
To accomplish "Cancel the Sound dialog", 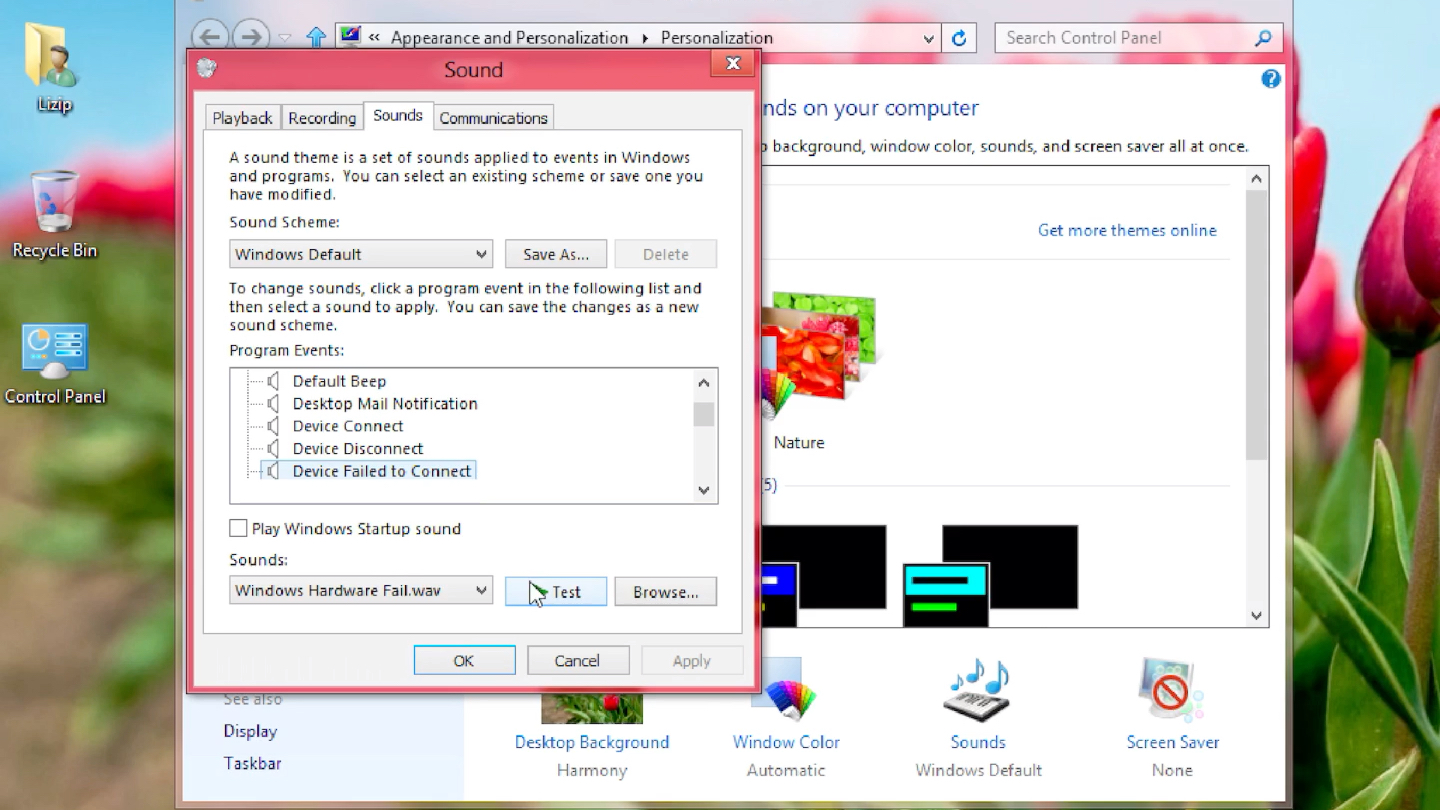I will pyautogui.click(x=578, y=661).
